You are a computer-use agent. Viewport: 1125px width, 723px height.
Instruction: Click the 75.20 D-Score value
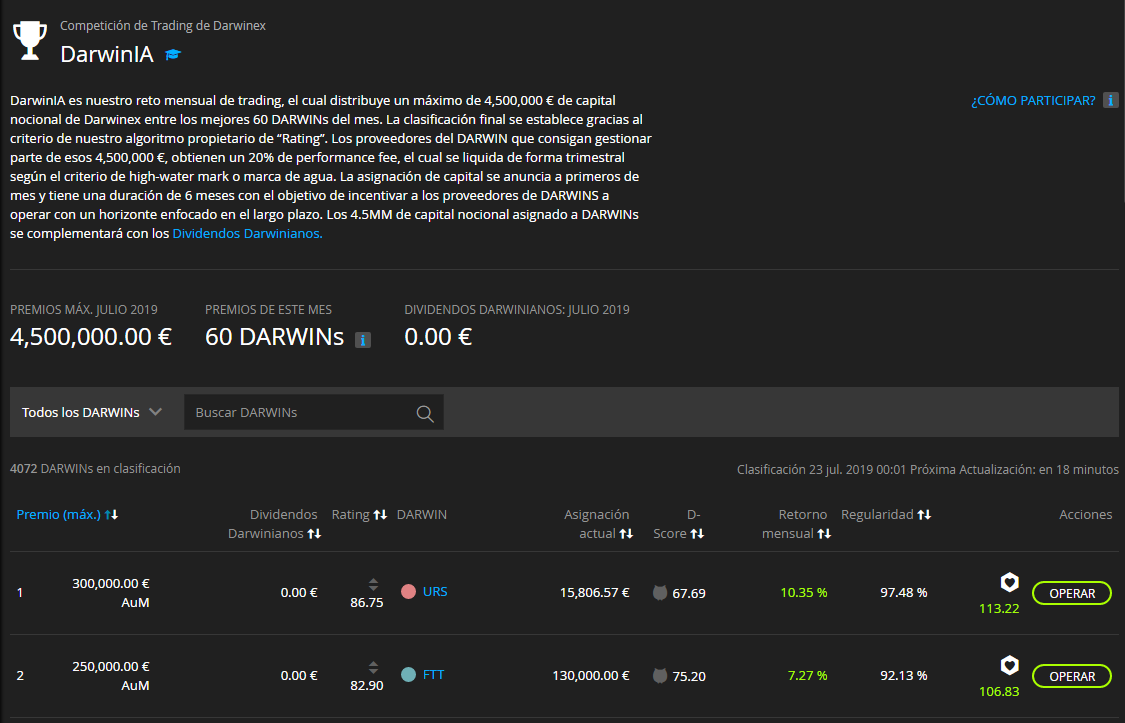click(689, 676)
